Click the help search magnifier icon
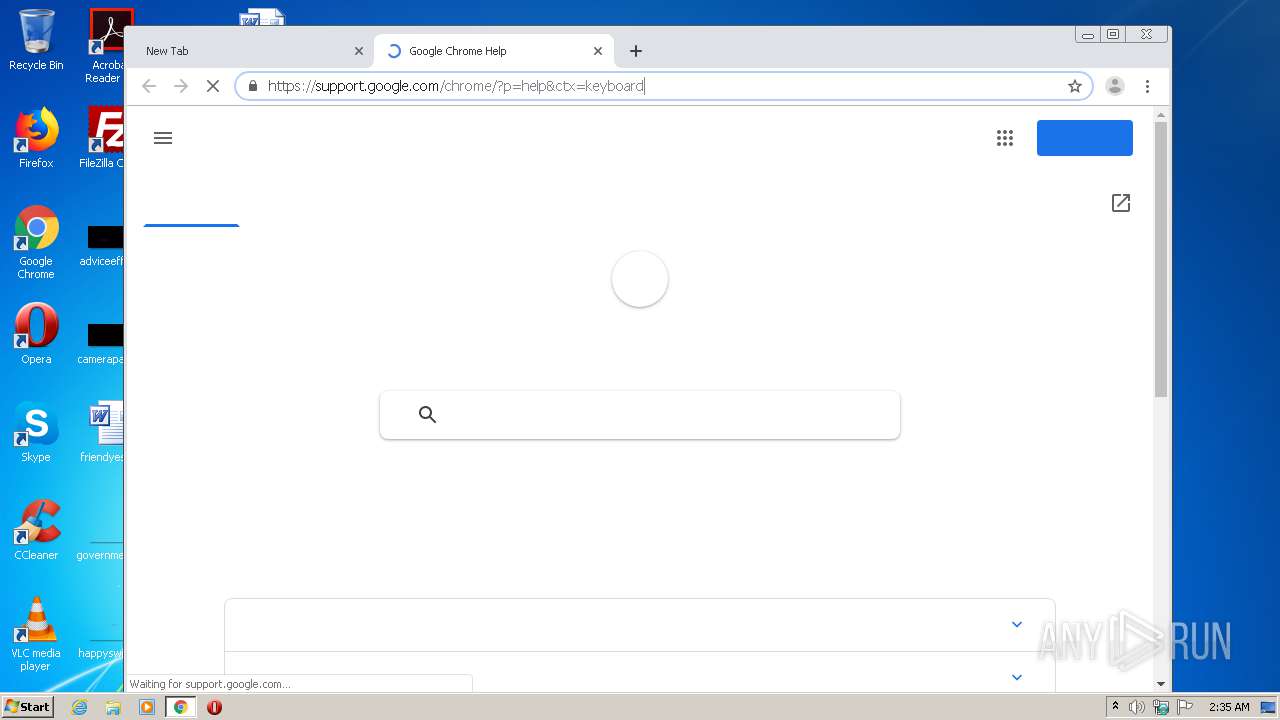Screen dimensions: 1280x720 [427, 415]
